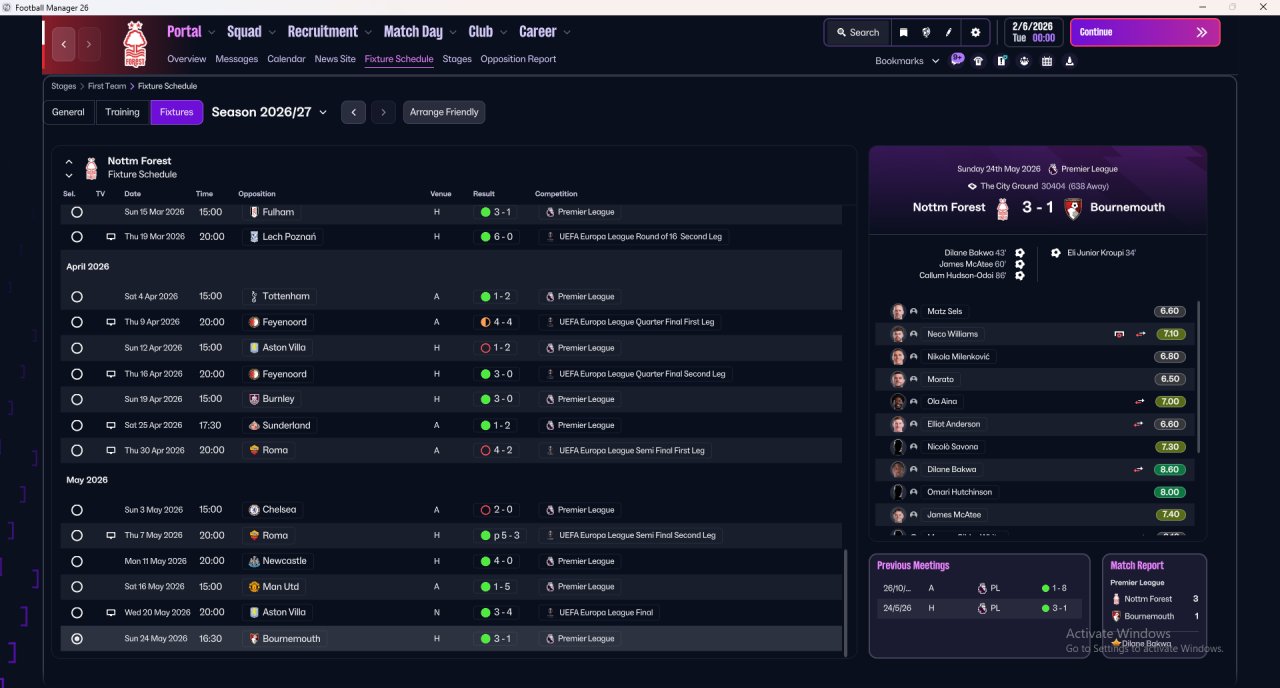Open the settings gear icon
Screen dimensions: 1280x688
tap(976, 32)
